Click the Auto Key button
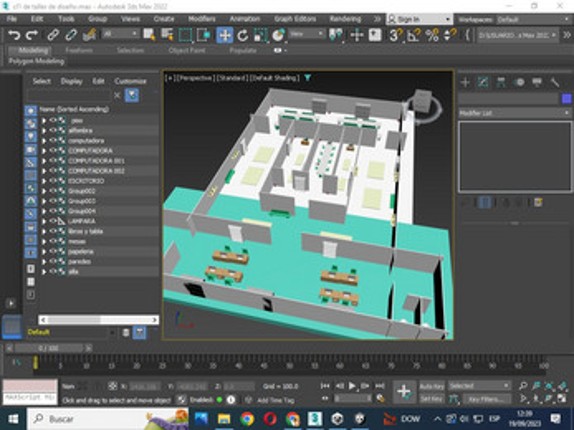Image resolution: width=574 pixels, height=430 pixels. (431, 386)
